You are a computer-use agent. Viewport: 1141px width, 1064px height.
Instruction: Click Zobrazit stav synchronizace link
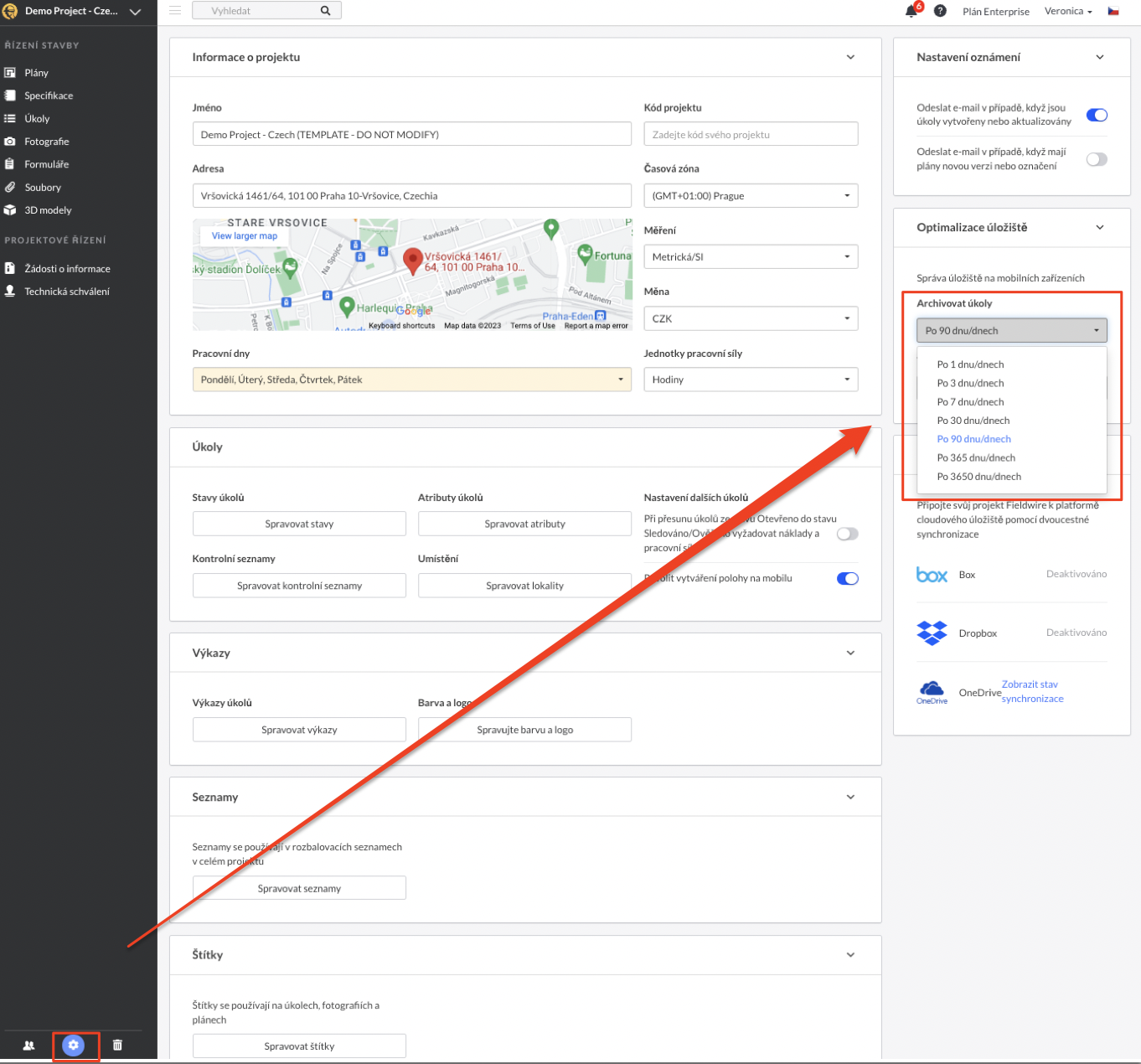tap(1032, 691)
